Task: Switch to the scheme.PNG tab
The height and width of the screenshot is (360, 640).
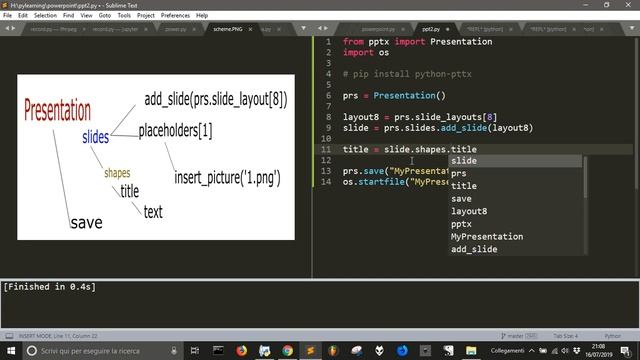Action: click(x=228, y=29)
